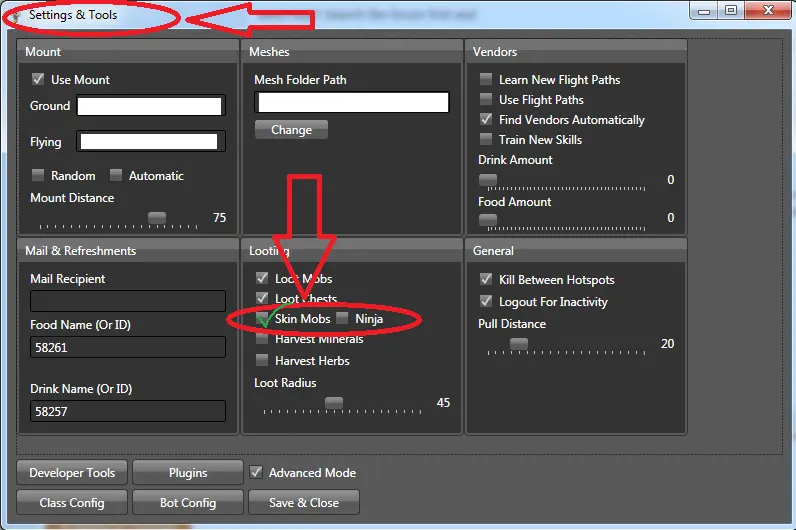Disable Find Vendors Automatically checkbox
Image resolution: width=796 pixels, height=530 pixels.
(486, 119)
